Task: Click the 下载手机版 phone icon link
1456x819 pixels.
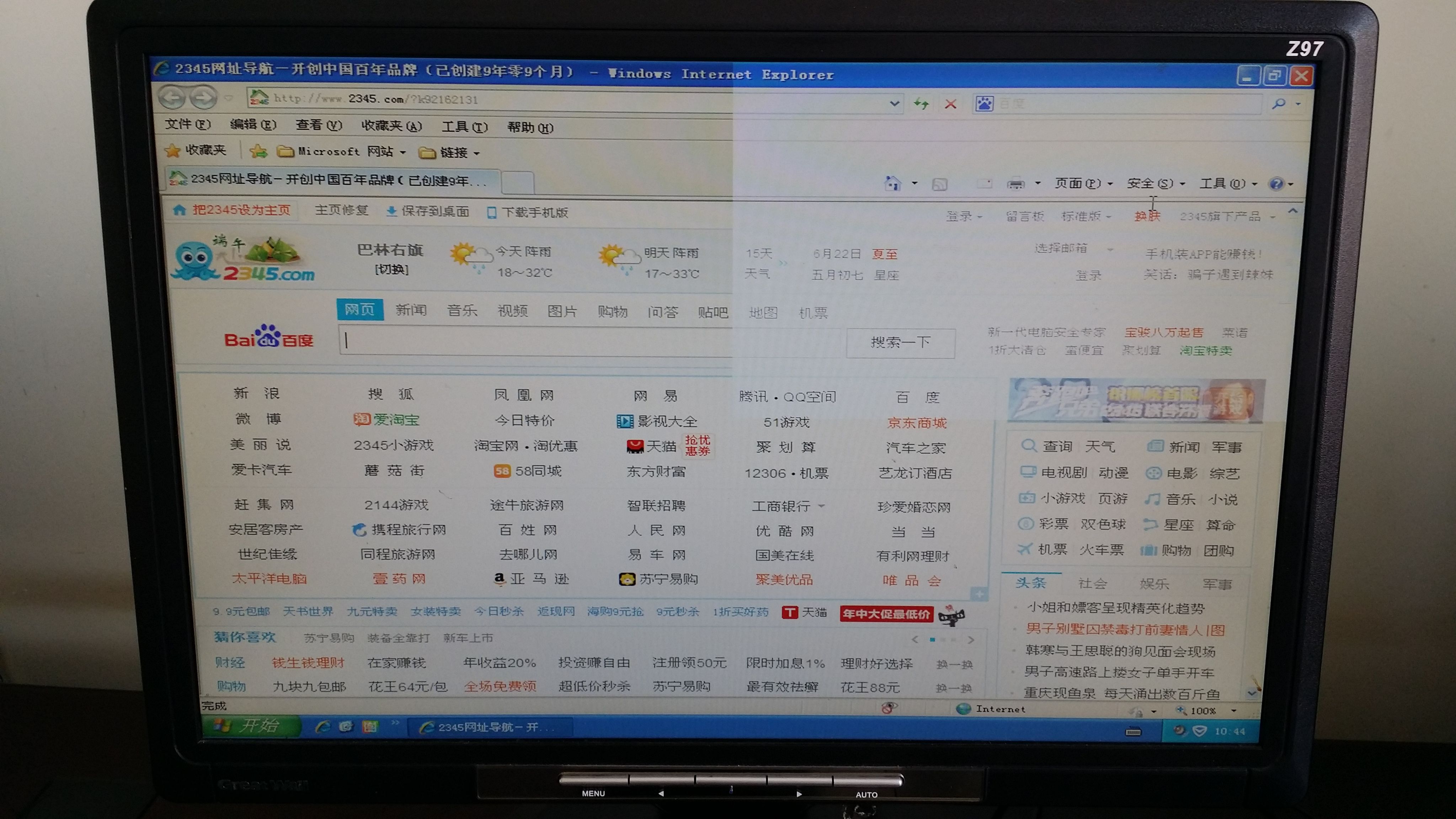Action: pyautogui.click(x=527, y=213)
